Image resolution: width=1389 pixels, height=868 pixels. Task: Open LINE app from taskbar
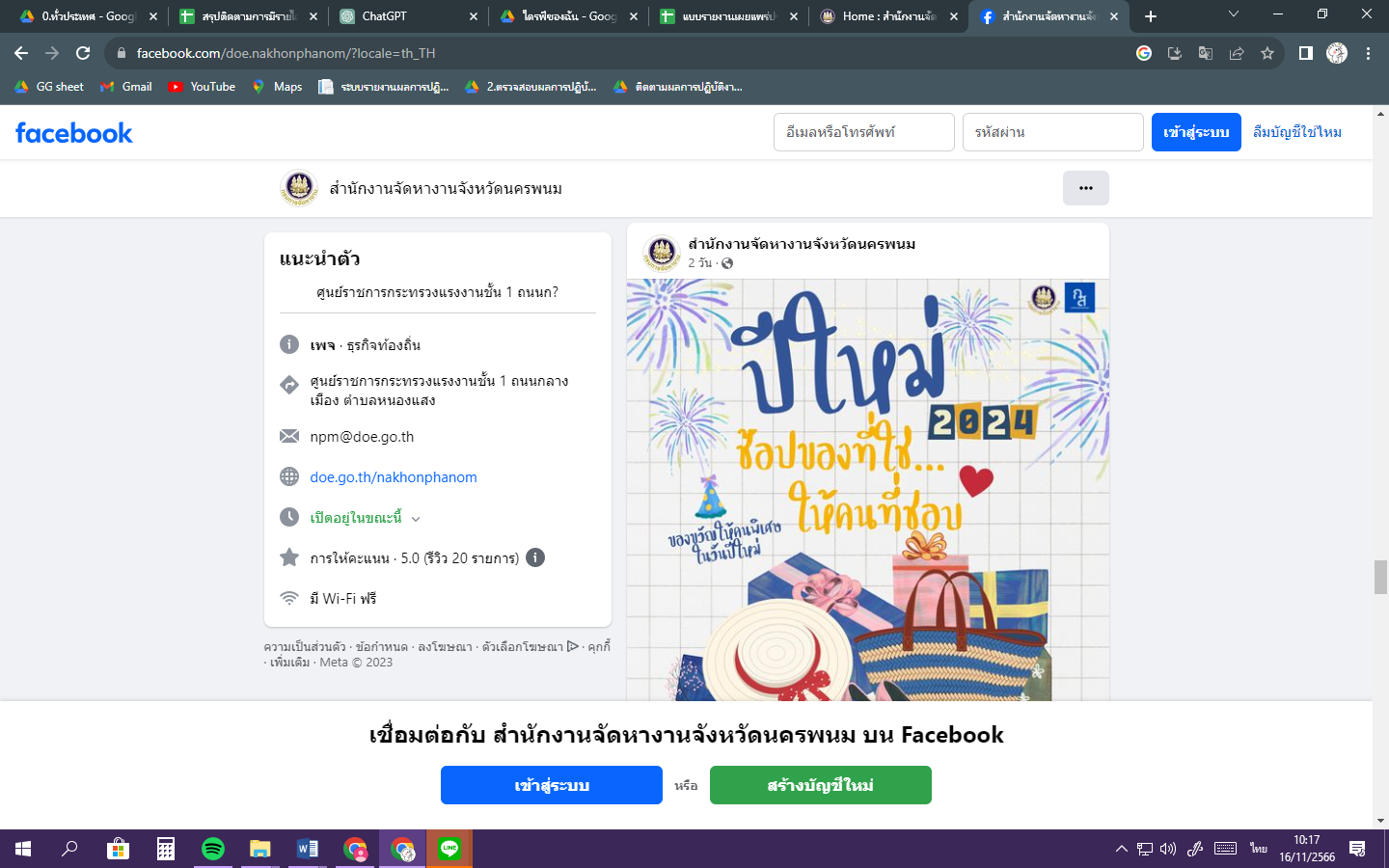pos(449,849)
